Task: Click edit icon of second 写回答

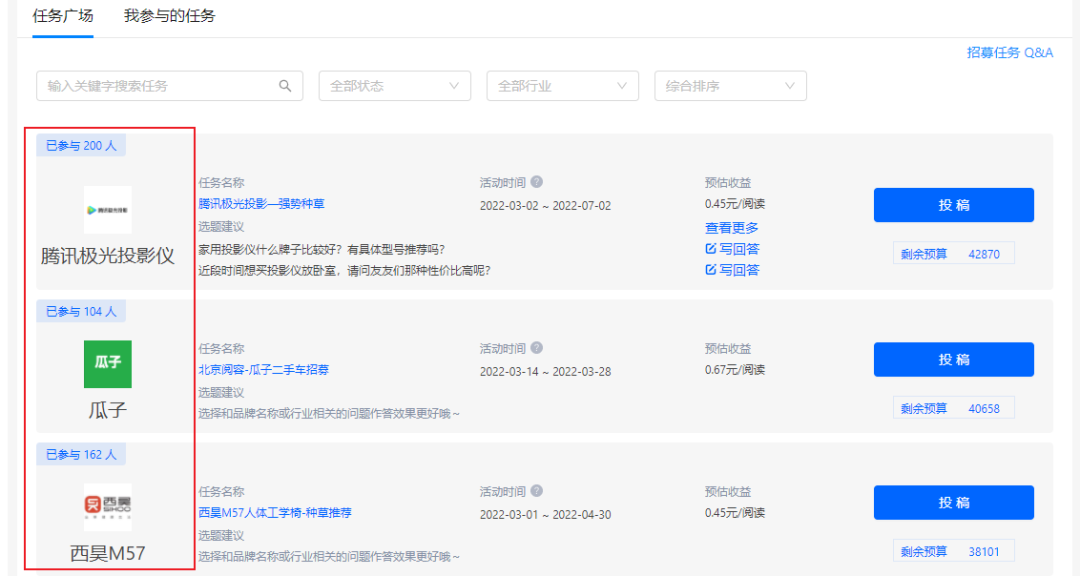Action: (x=711, y=270)
